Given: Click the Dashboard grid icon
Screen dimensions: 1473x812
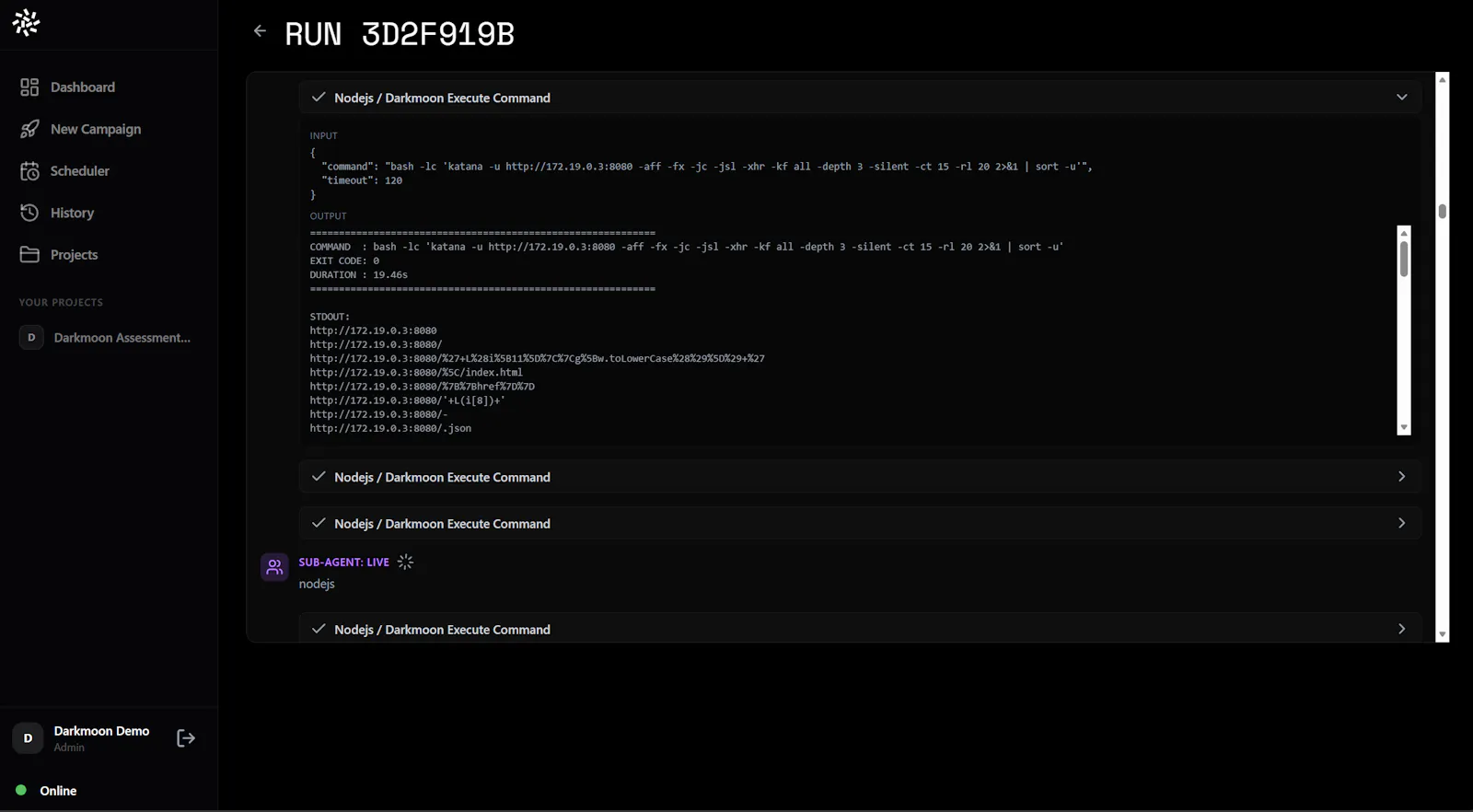Looking at the screenshot, I should [x=29, y=87].
